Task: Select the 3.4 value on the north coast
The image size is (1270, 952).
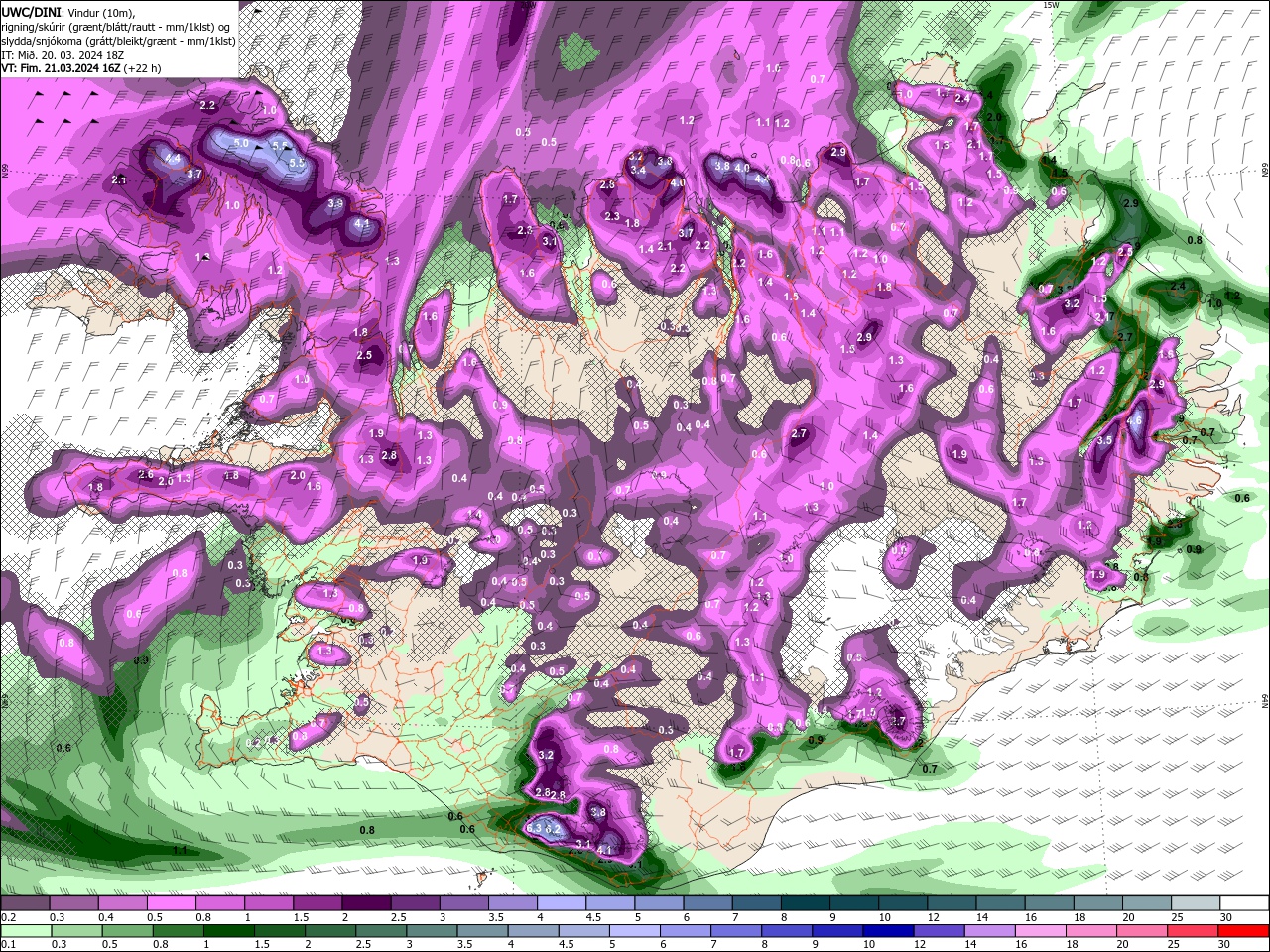Action: coord(638,171)
